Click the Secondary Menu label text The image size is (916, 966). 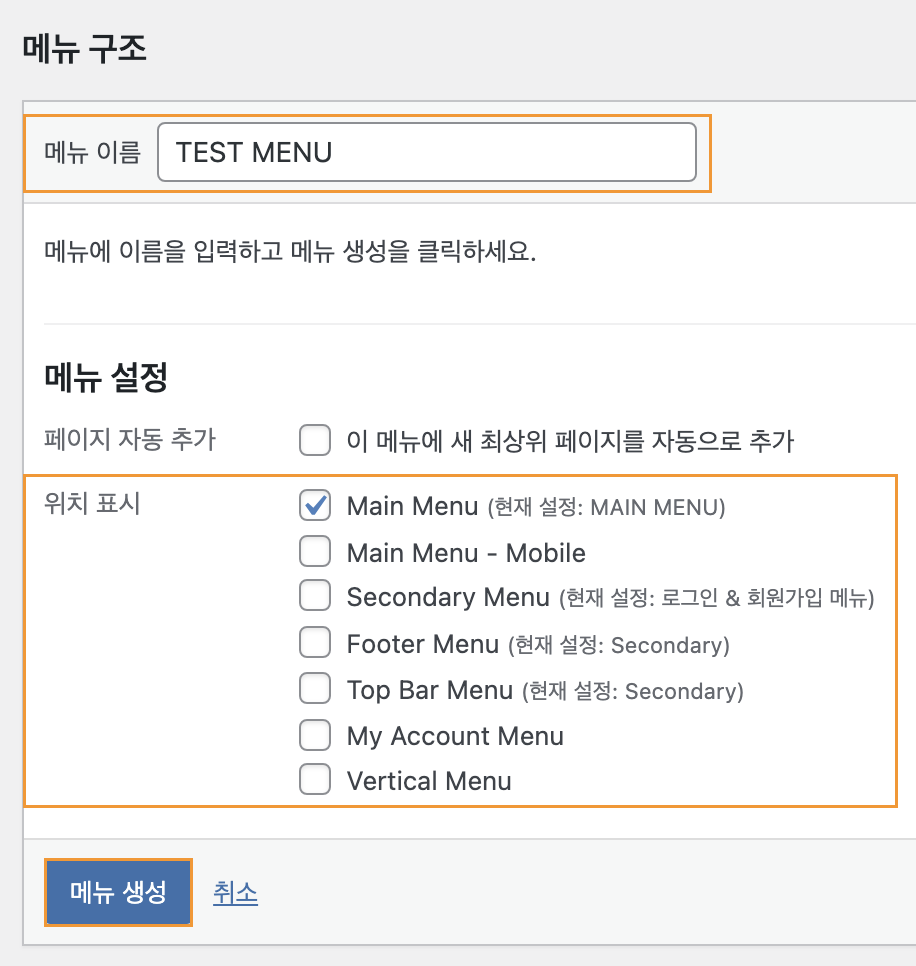pyautogui.click(x=448, y=597)
